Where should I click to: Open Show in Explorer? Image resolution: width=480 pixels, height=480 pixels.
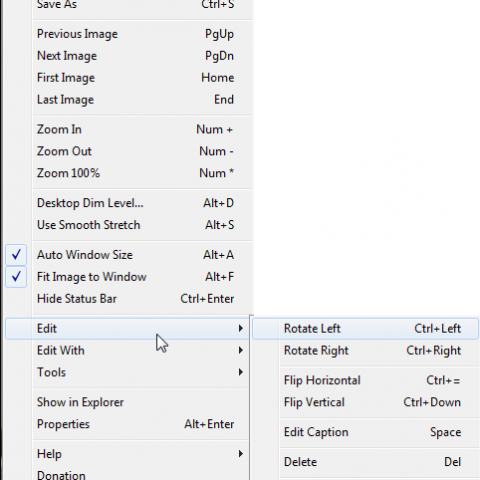tap(127, 402)
